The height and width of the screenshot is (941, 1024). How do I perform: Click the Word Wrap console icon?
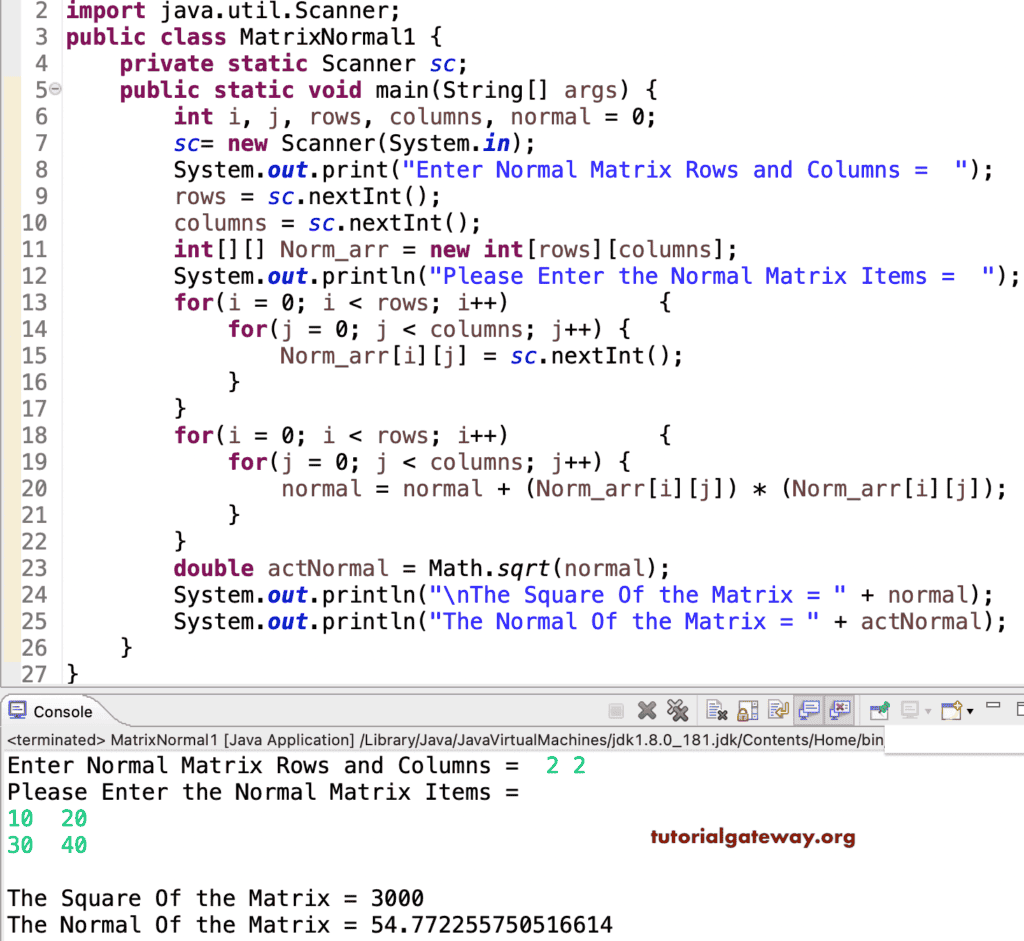(779, 710)
